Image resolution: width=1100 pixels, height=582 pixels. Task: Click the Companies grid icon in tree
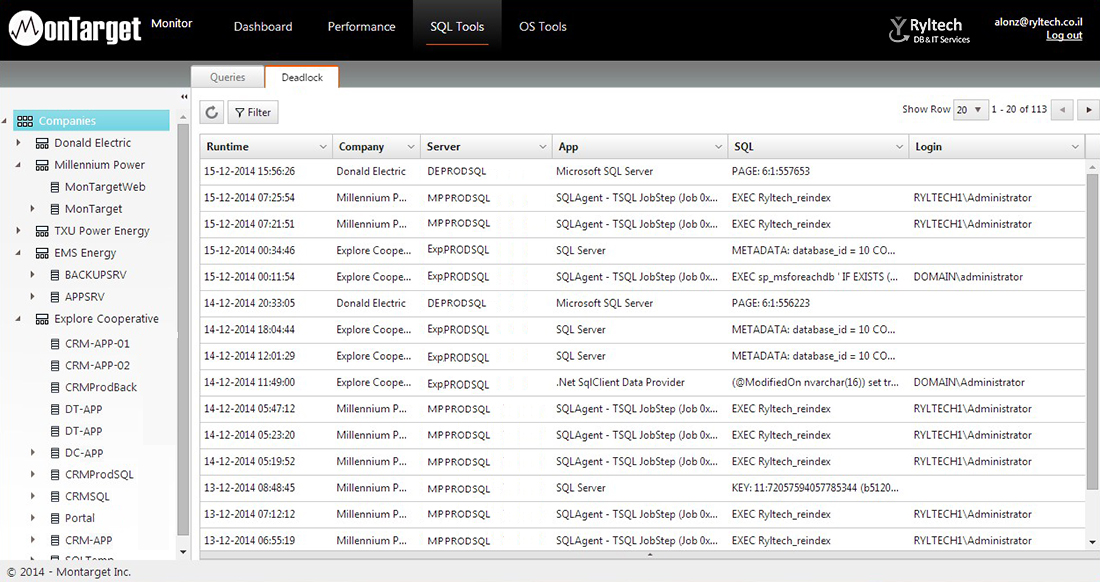[x=25, y=121]
